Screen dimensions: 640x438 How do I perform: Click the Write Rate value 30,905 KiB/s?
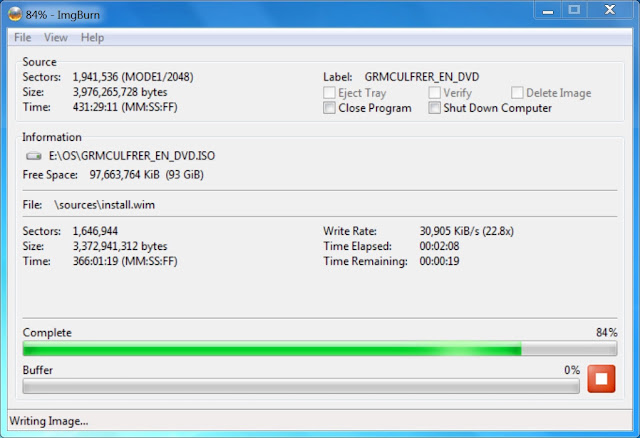(x=467, y=231)
